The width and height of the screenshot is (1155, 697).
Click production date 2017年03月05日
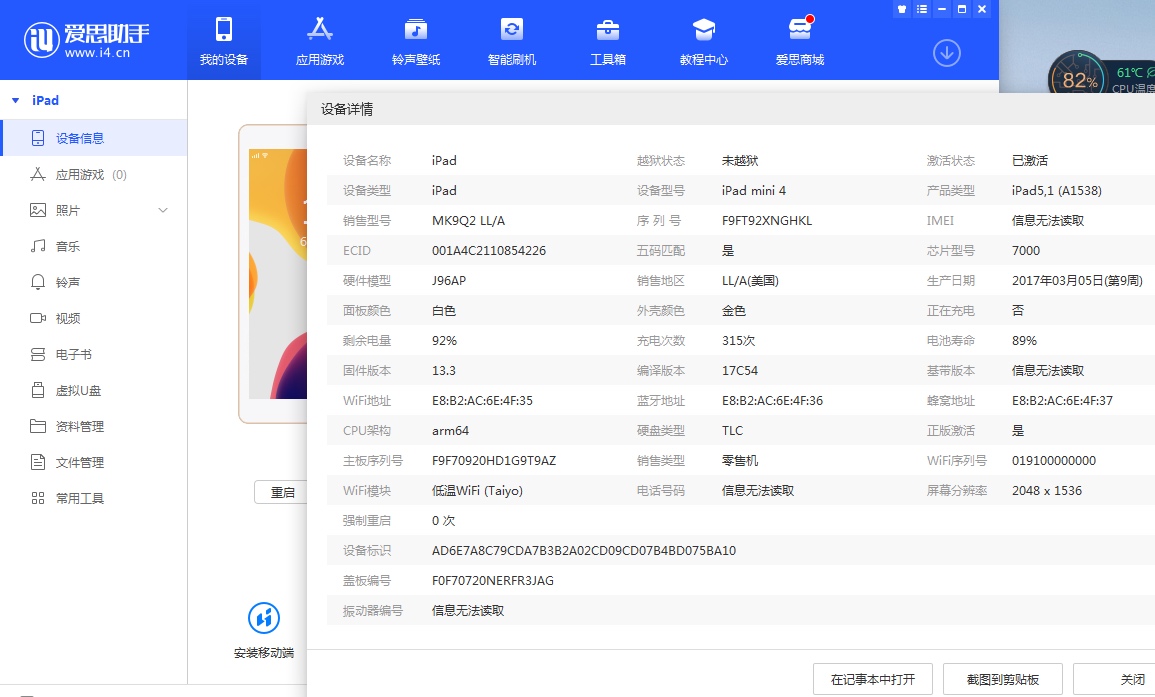tap(1077, 281)
